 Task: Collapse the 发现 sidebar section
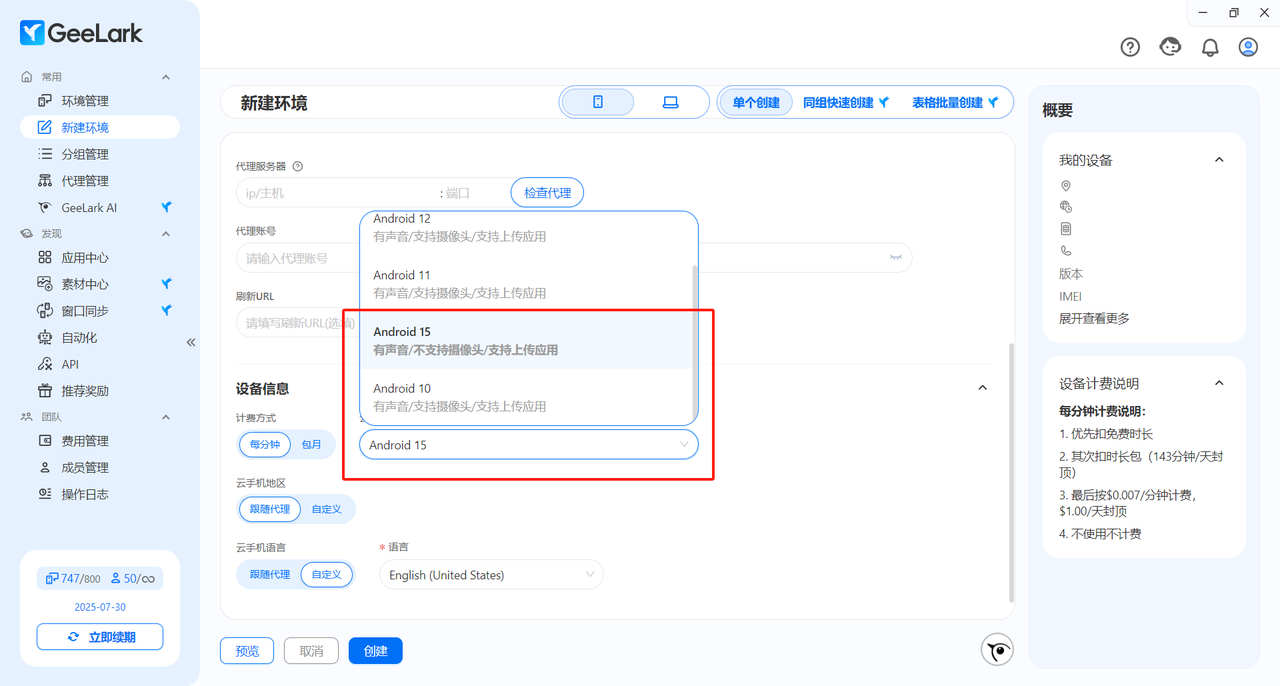tap(166, 234)
